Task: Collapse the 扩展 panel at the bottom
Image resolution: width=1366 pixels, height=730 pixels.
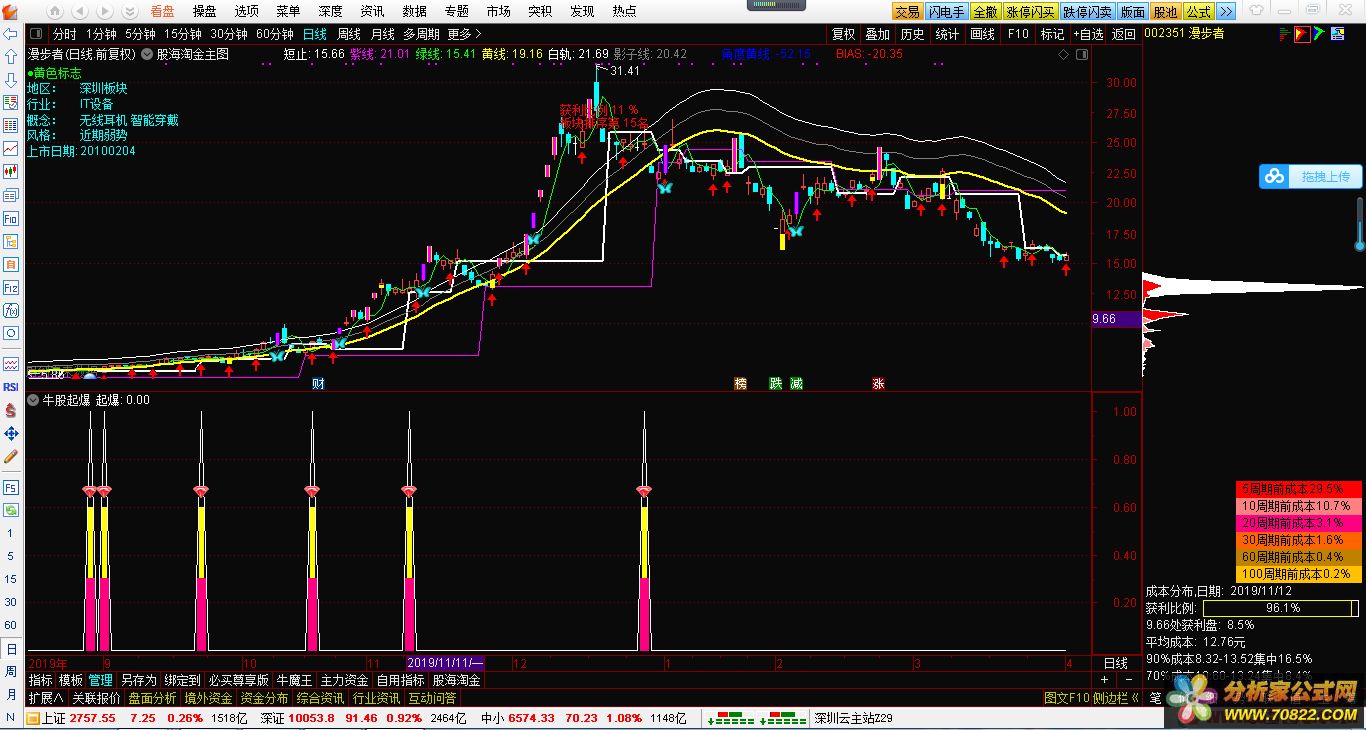Action: (x=46, y=698)
